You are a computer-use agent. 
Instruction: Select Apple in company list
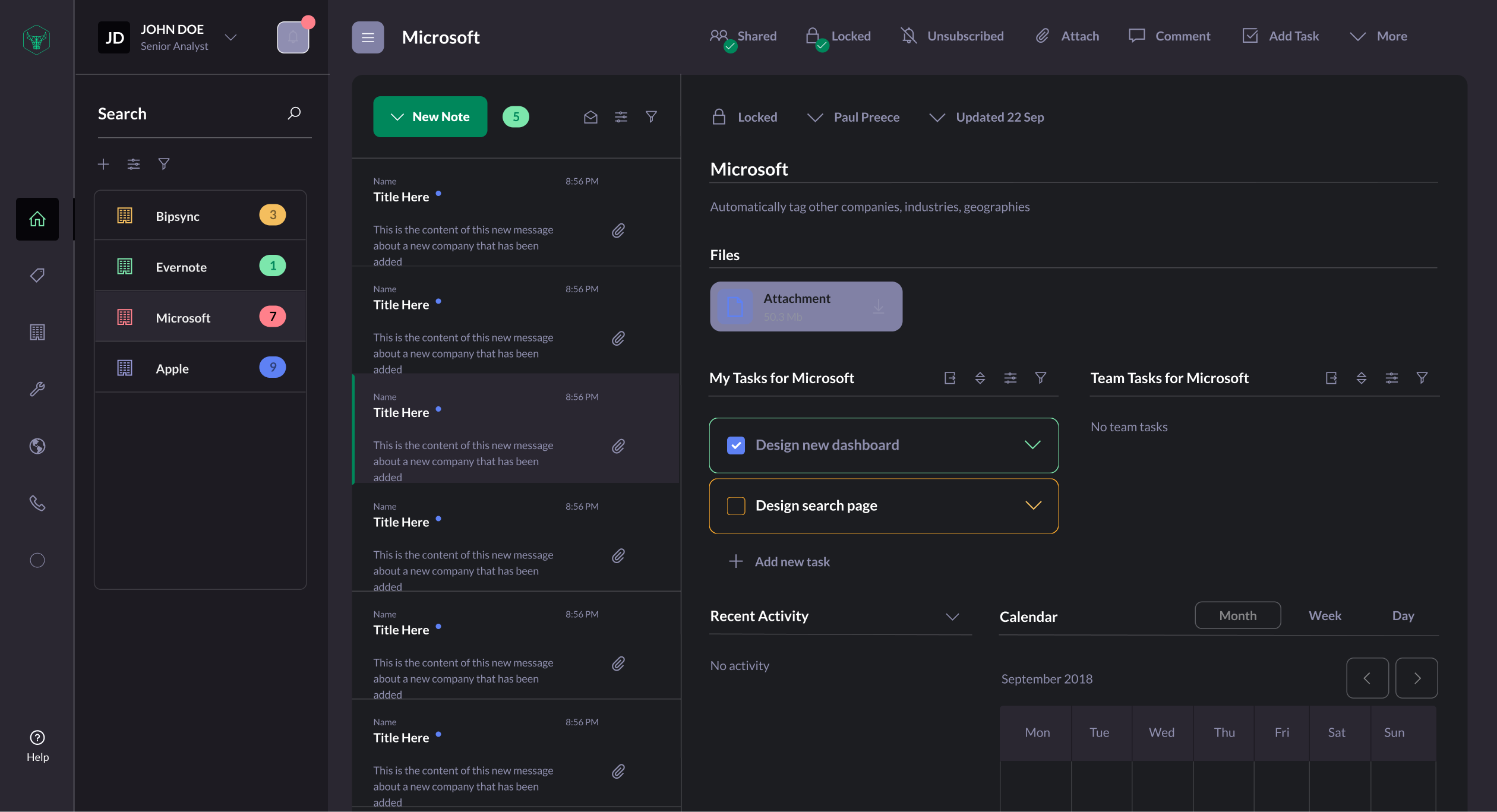201,368
